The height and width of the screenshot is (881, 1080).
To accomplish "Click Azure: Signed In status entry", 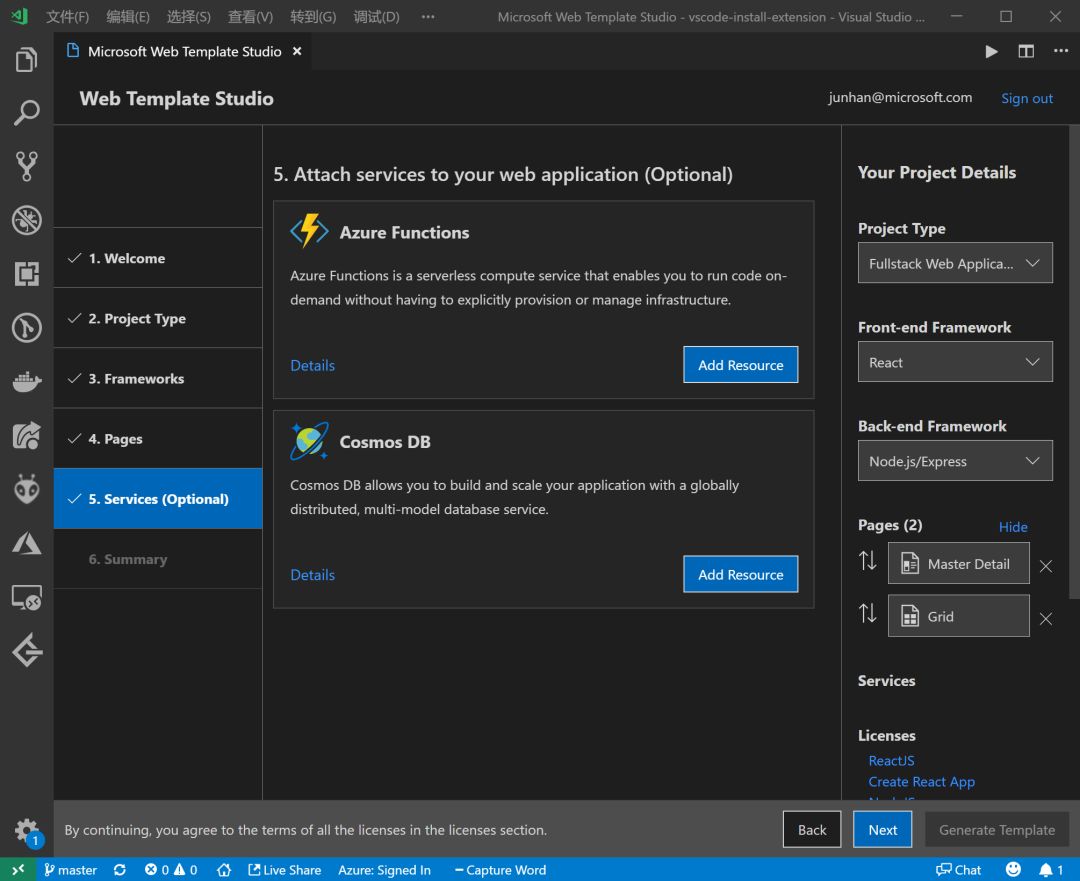I will pos(384,870).
